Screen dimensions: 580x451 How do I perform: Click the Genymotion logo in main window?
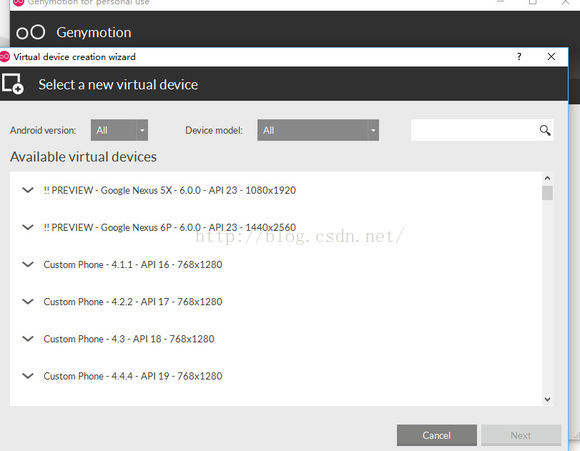(31, 32)
